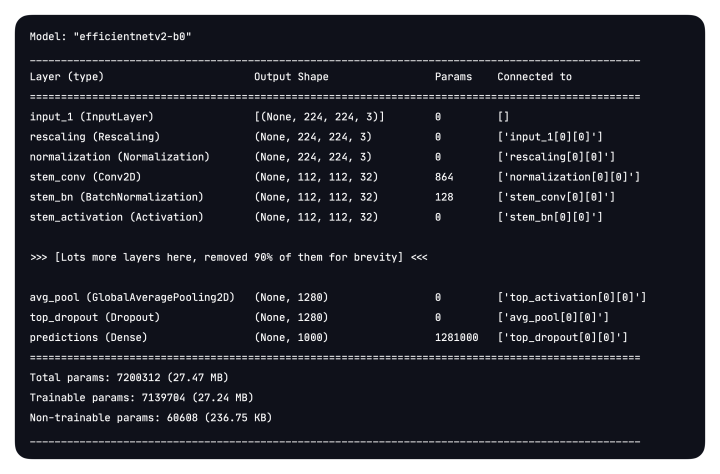Click connection "['input_1[0][0]']"

click(x=550, y=137)
